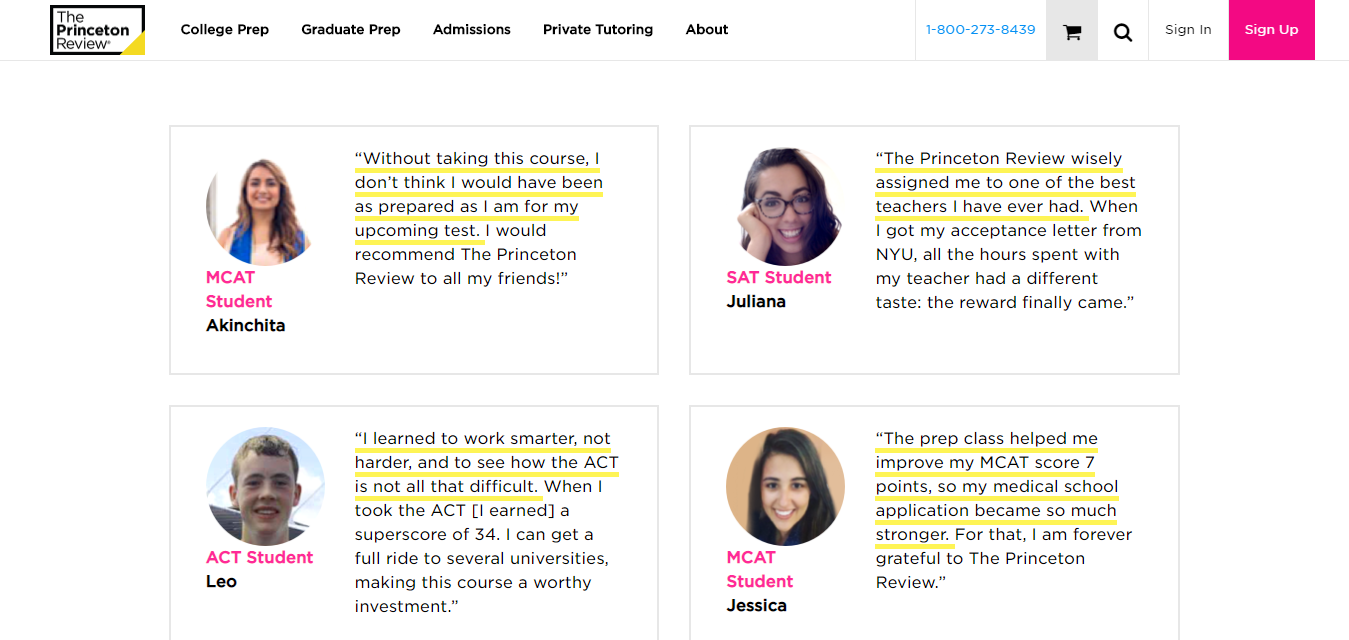Open the Admissions menu
The image size is (1349, 640).
coord(471,30)
